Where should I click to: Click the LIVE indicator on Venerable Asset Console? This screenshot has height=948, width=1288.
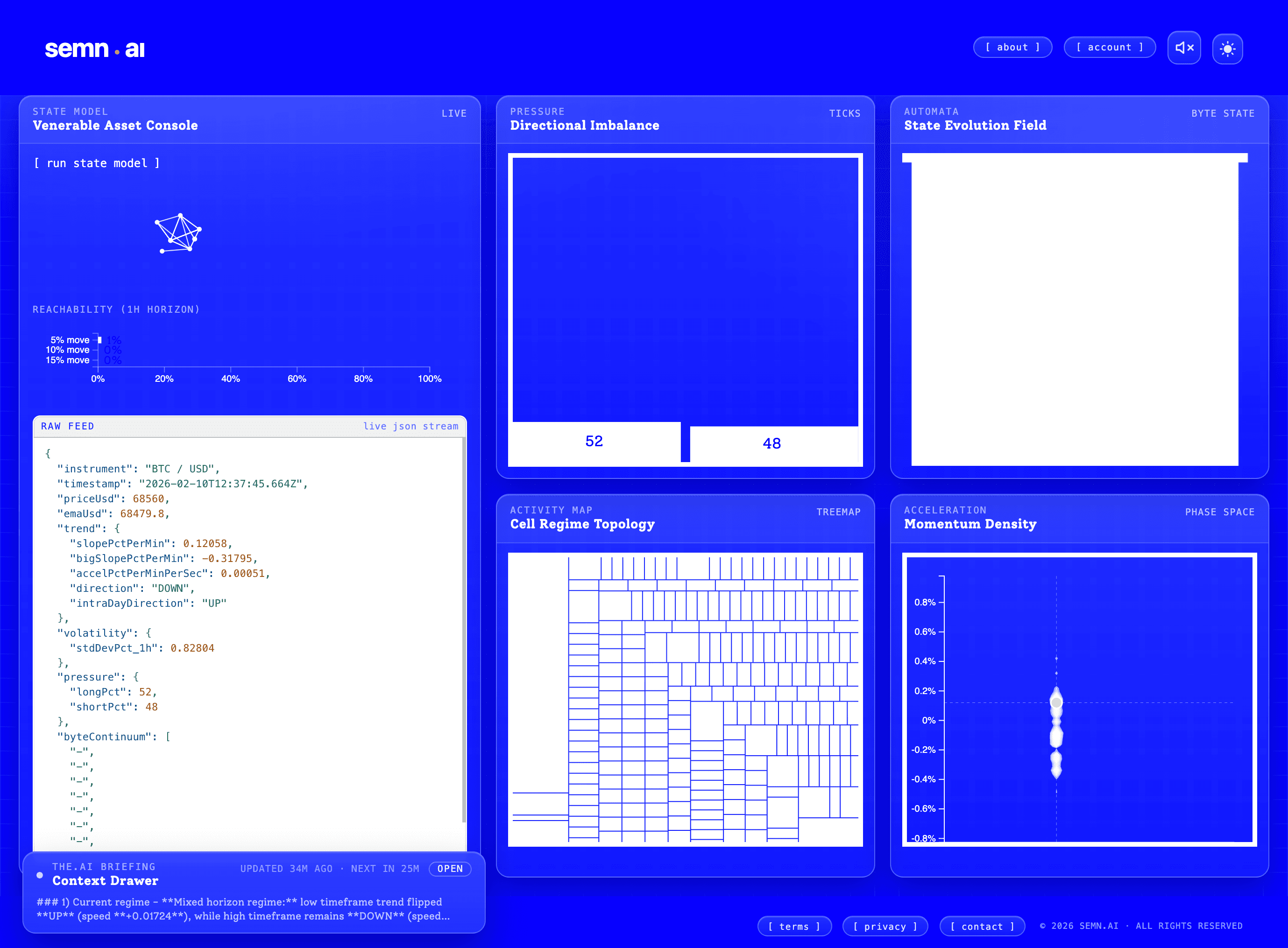tap(454, 113)
